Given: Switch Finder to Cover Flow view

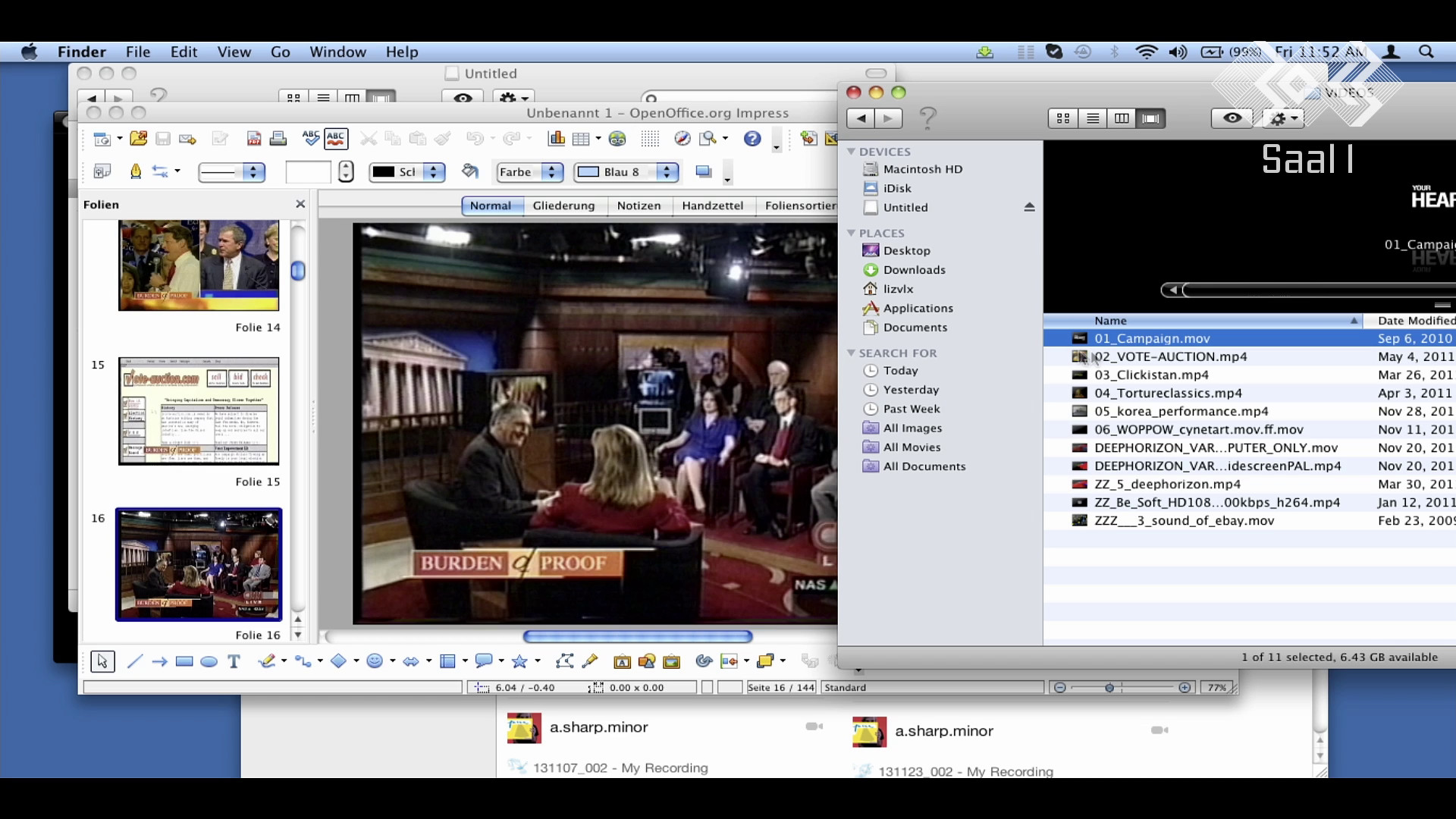Looking at the screenshot, I should pos(1150,118).
